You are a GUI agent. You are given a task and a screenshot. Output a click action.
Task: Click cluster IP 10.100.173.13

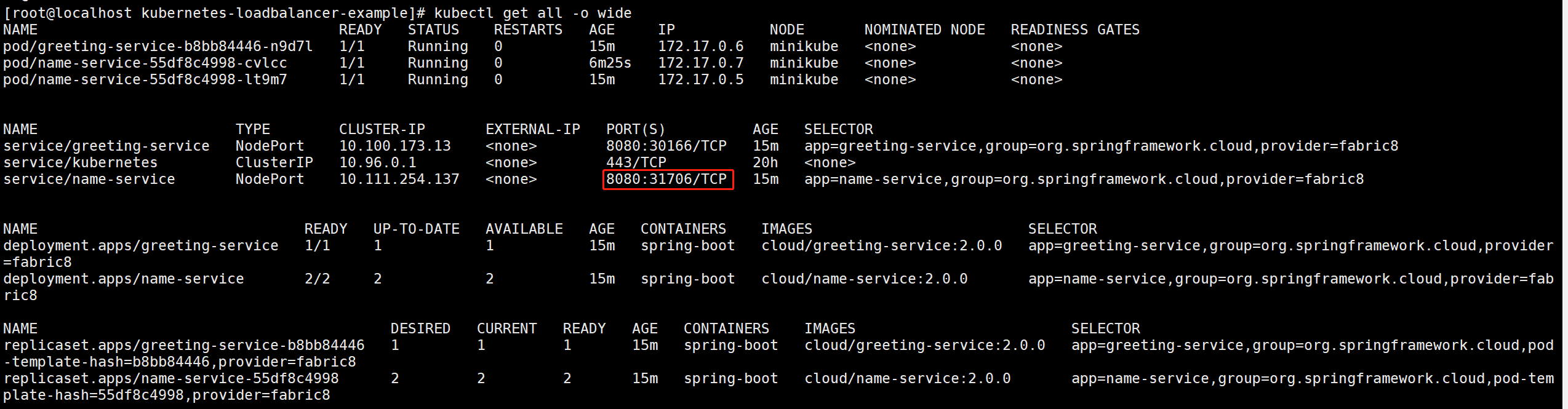click(394, 146)
